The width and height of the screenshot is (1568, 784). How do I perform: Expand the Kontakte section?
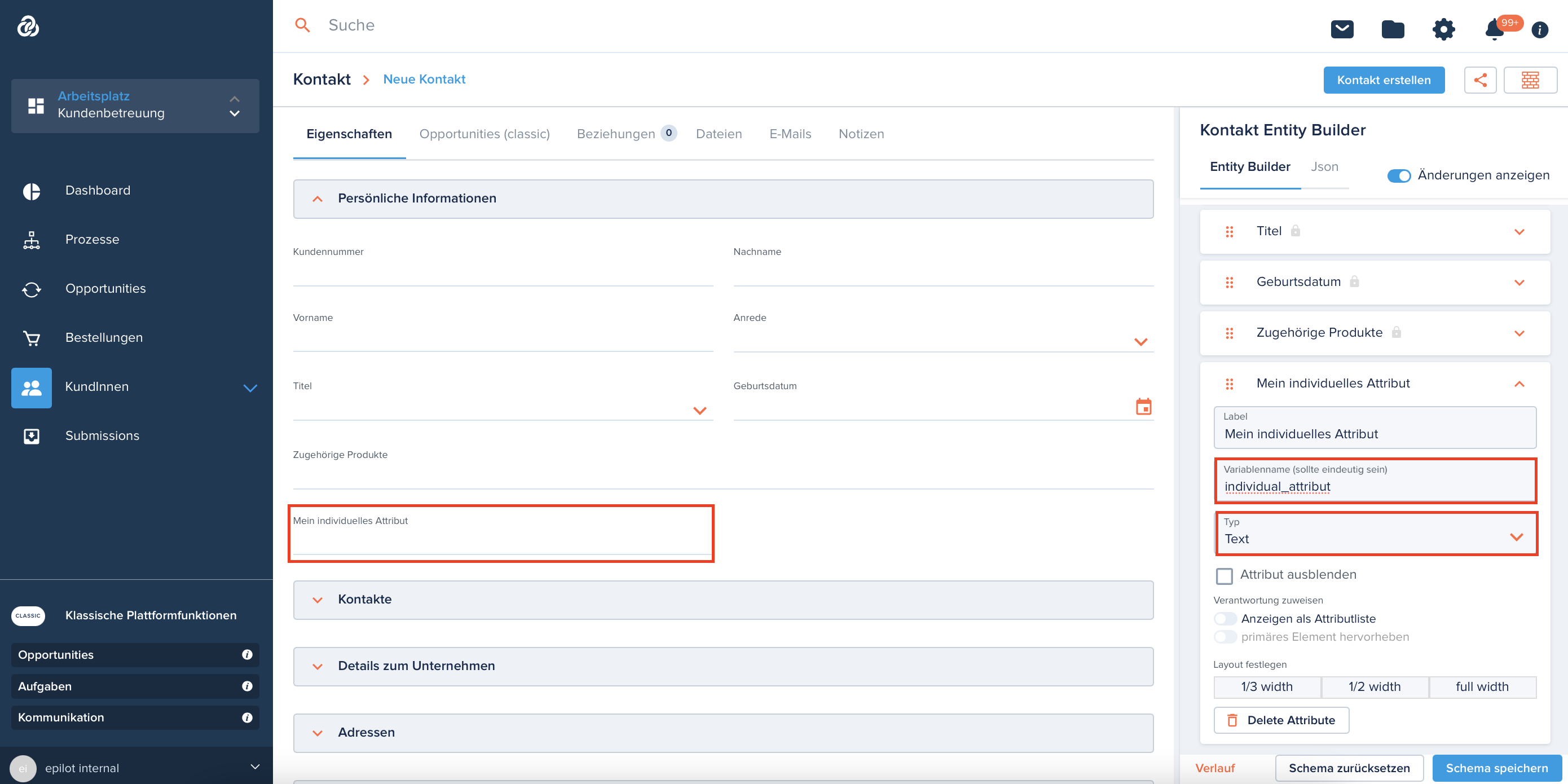[723, 600]
